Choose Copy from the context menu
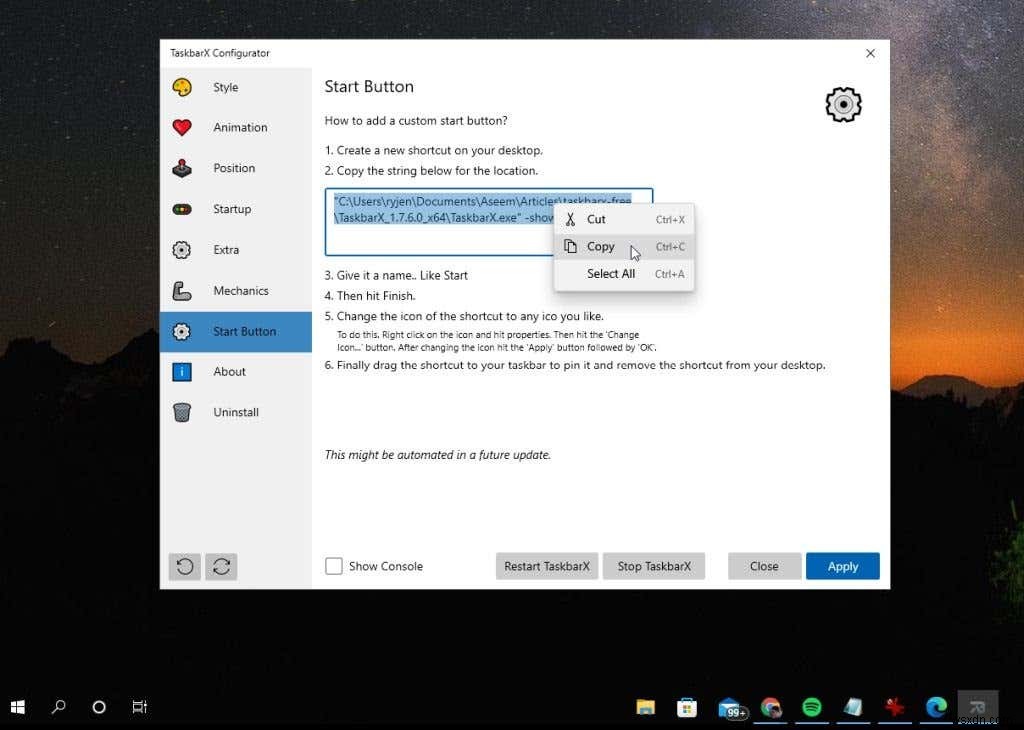Image resolution: width=1024 pixels, height=730 pixels. pos(600,246)
